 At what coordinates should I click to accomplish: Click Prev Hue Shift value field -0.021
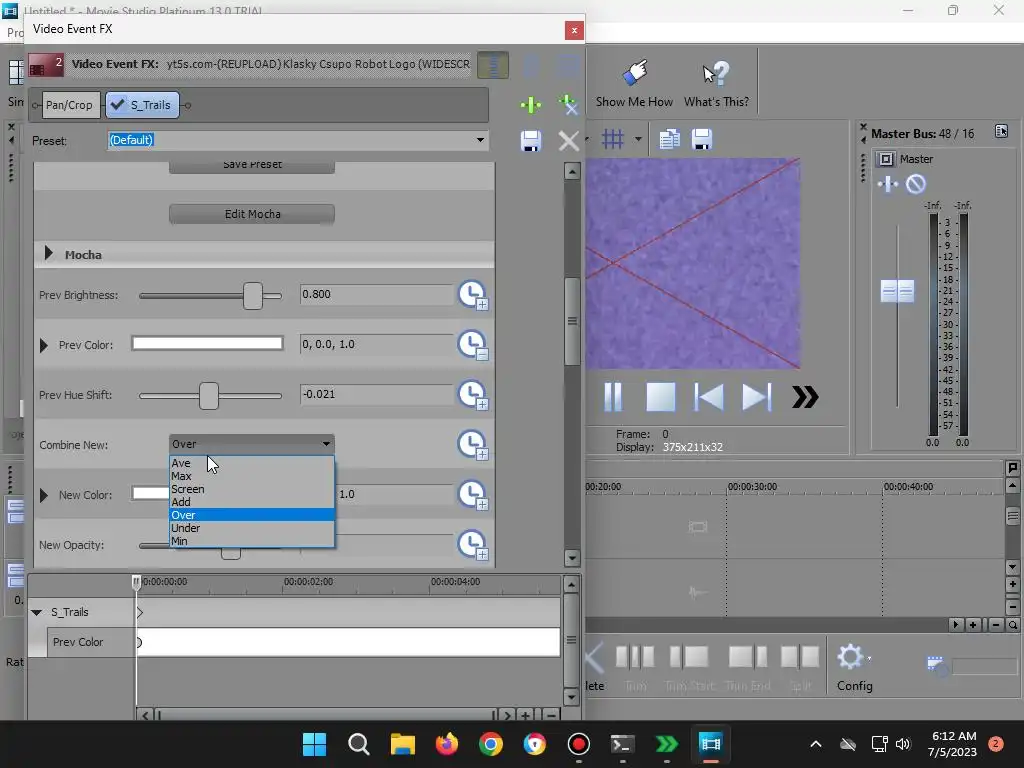coord(376,394)
